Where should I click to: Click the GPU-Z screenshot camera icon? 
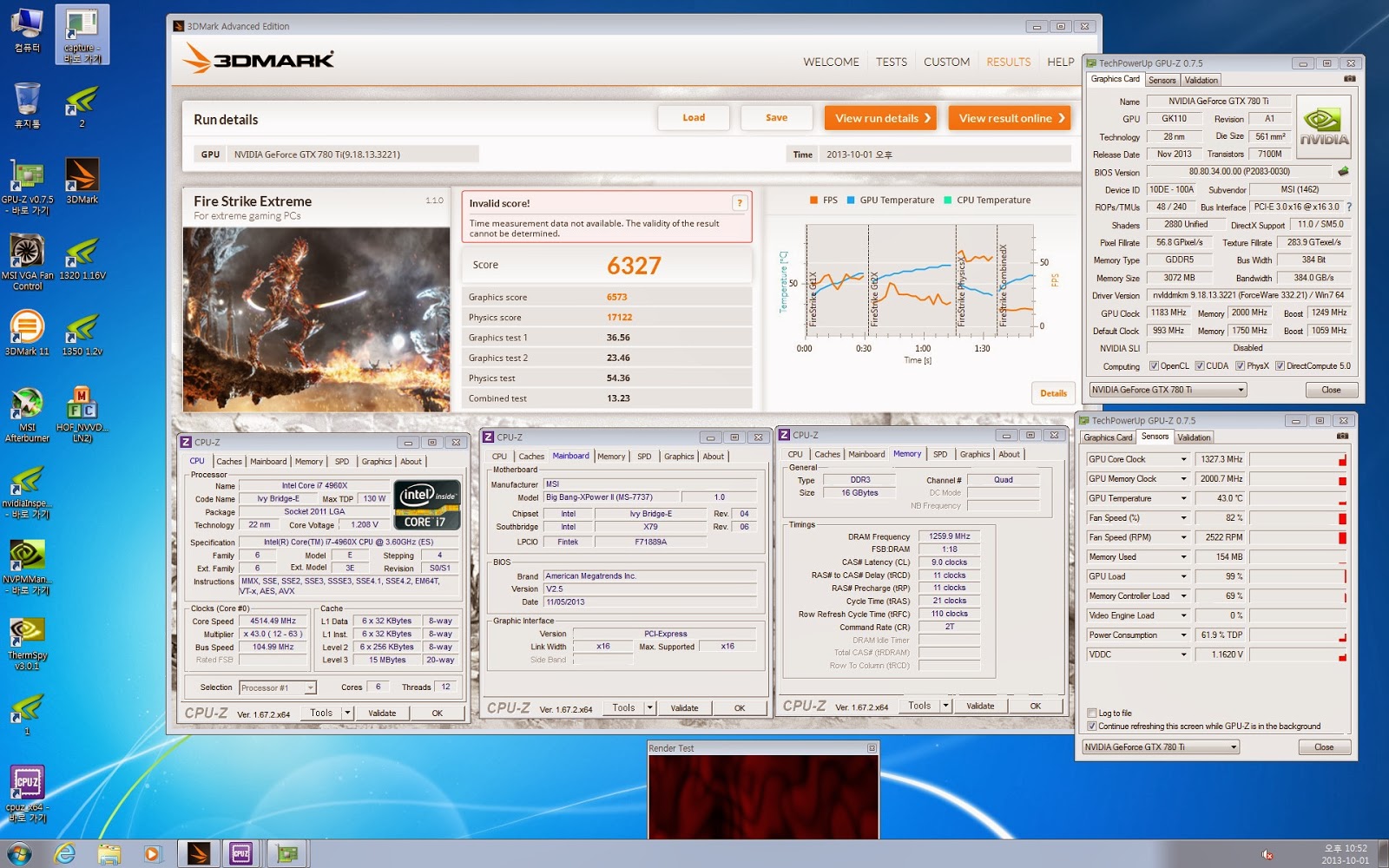point(1349,79)
